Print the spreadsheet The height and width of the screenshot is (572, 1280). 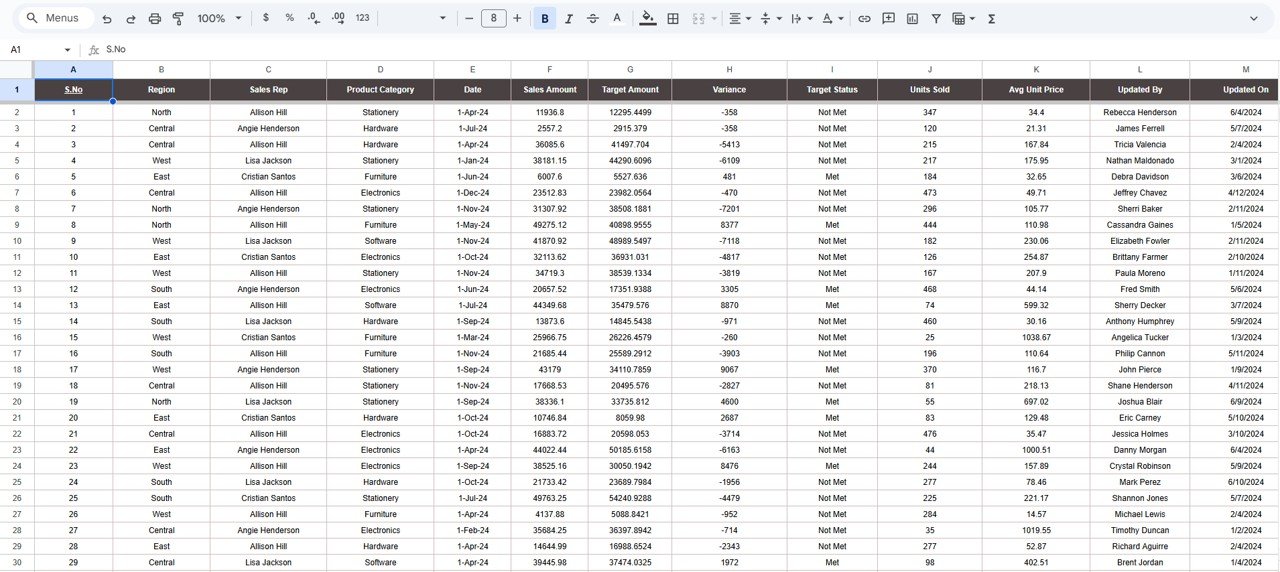pyautogui.click(x=155, y=18)
